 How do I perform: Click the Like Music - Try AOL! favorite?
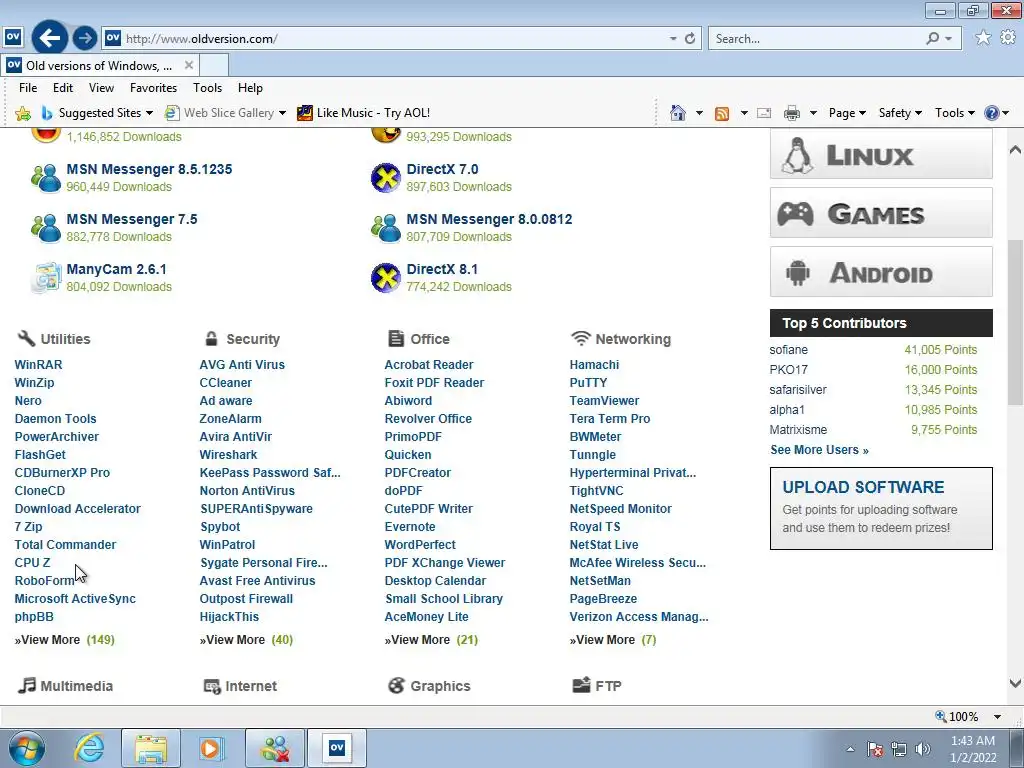pyautogui.click(x=363, y=113)
